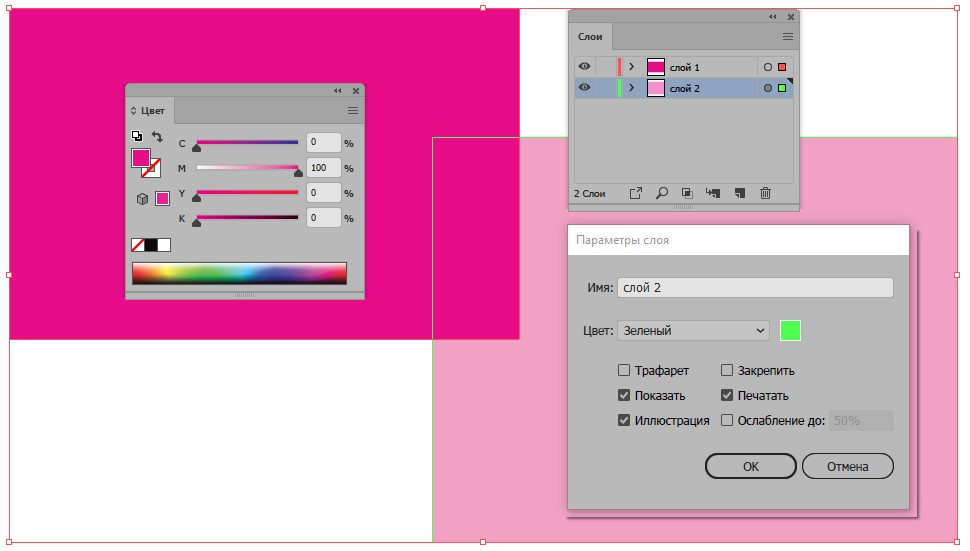Image resolution: width=970 pixels, height=551 pixels.
Task: Click the swap fill and stroke arrows
Action: tap(157, 137)
